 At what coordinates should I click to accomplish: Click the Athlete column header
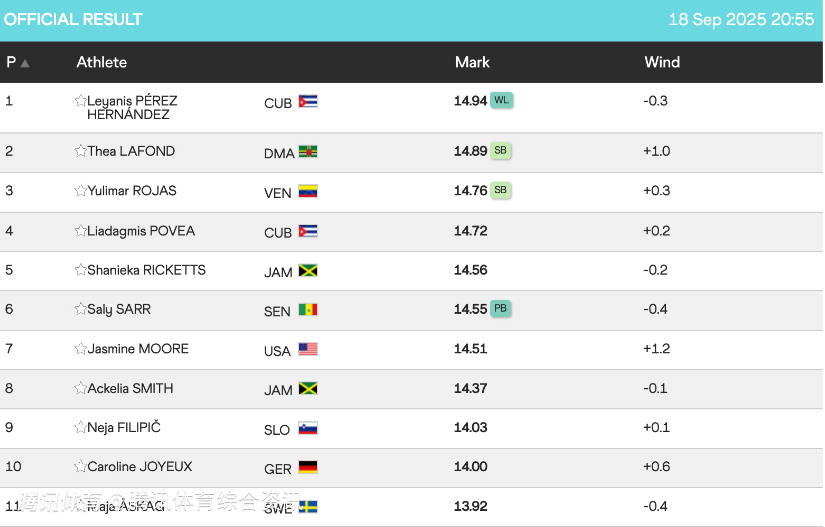[x=102, y=62]
